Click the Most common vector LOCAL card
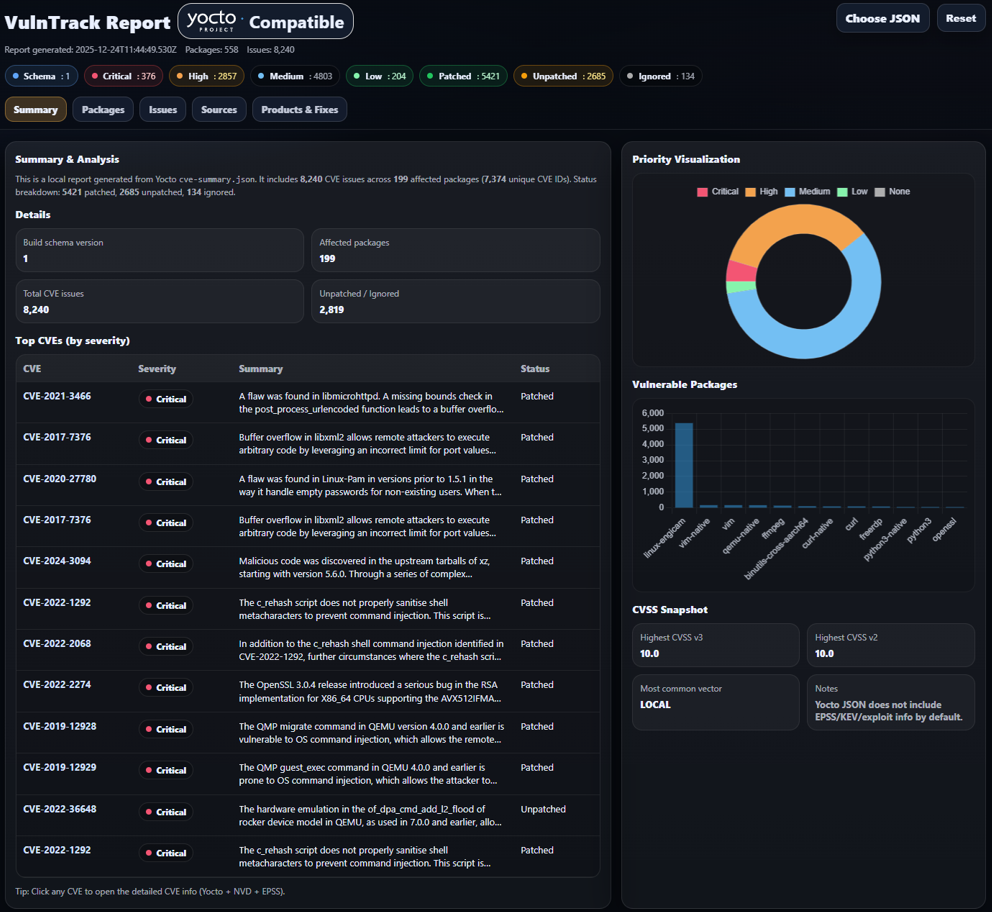The height and width of the screenshot is (912, 992). click(x=716, y=702)
